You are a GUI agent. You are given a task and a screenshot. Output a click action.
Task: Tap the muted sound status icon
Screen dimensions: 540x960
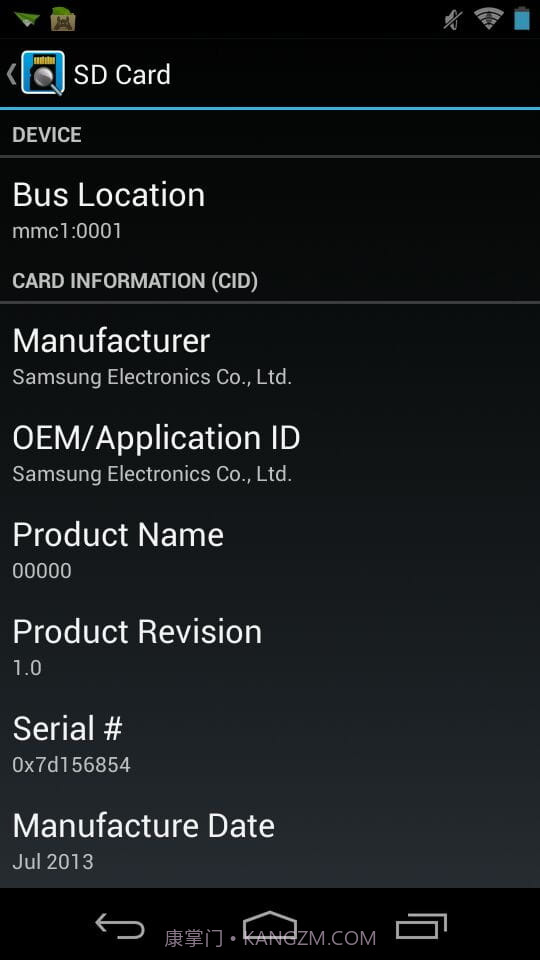[454, 20]
